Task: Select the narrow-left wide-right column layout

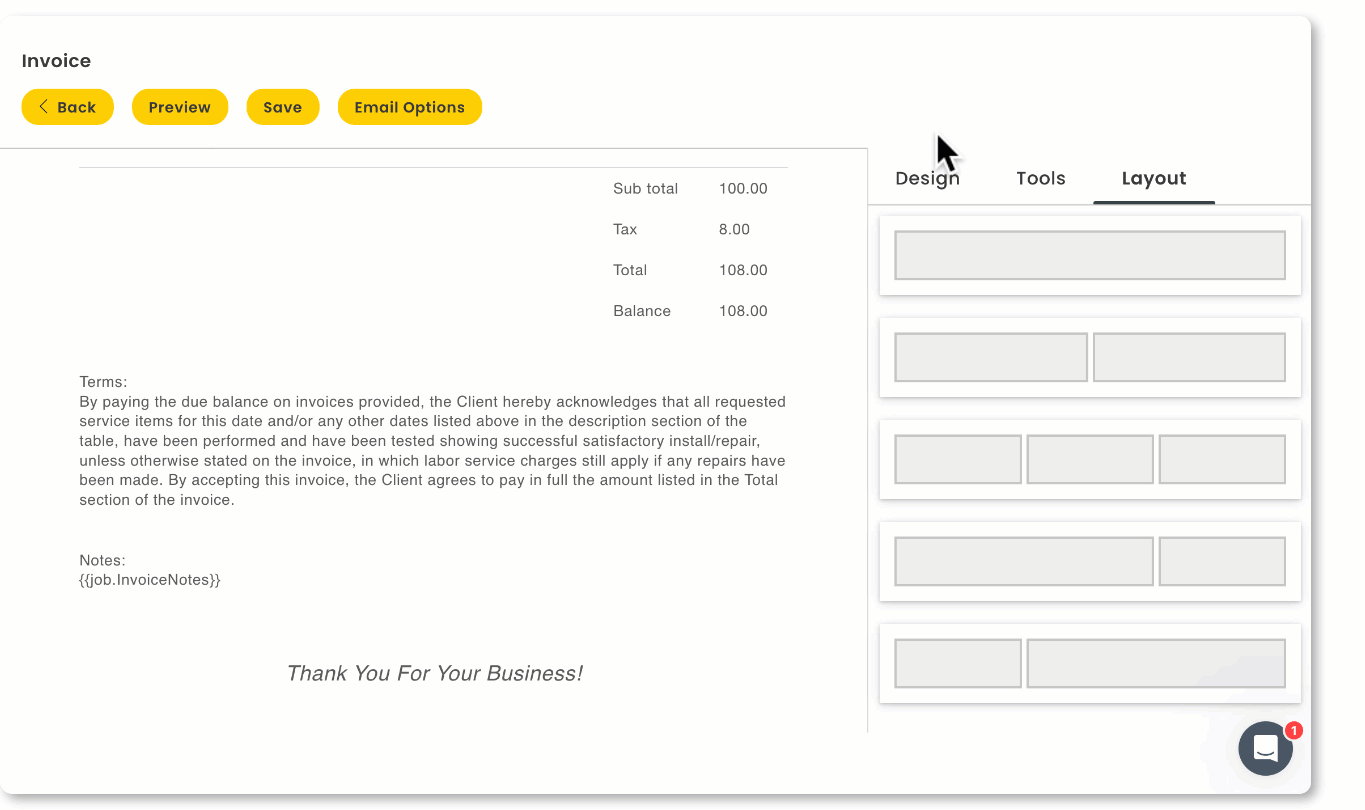Action: click(1089, 663)
